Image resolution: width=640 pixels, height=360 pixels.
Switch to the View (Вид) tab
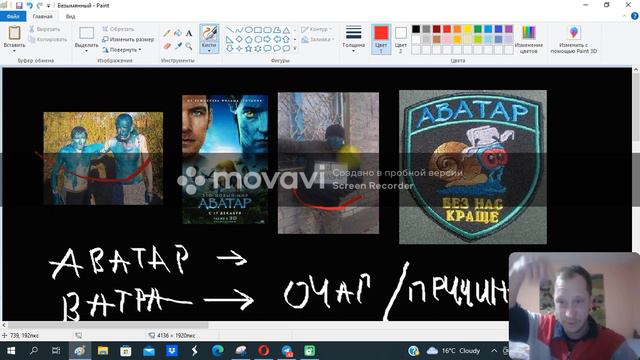70,16
